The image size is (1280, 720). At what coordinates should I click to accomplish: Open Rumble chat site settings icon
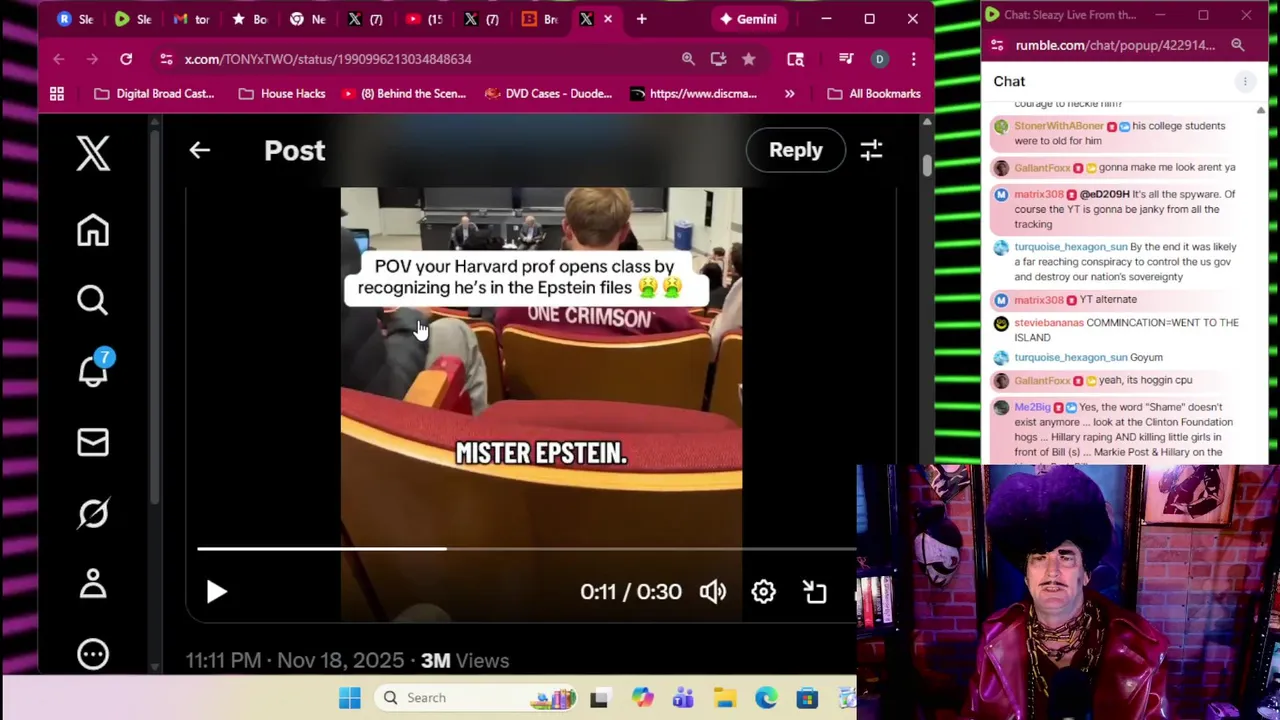pyautogui.click(x=997, y=45)
